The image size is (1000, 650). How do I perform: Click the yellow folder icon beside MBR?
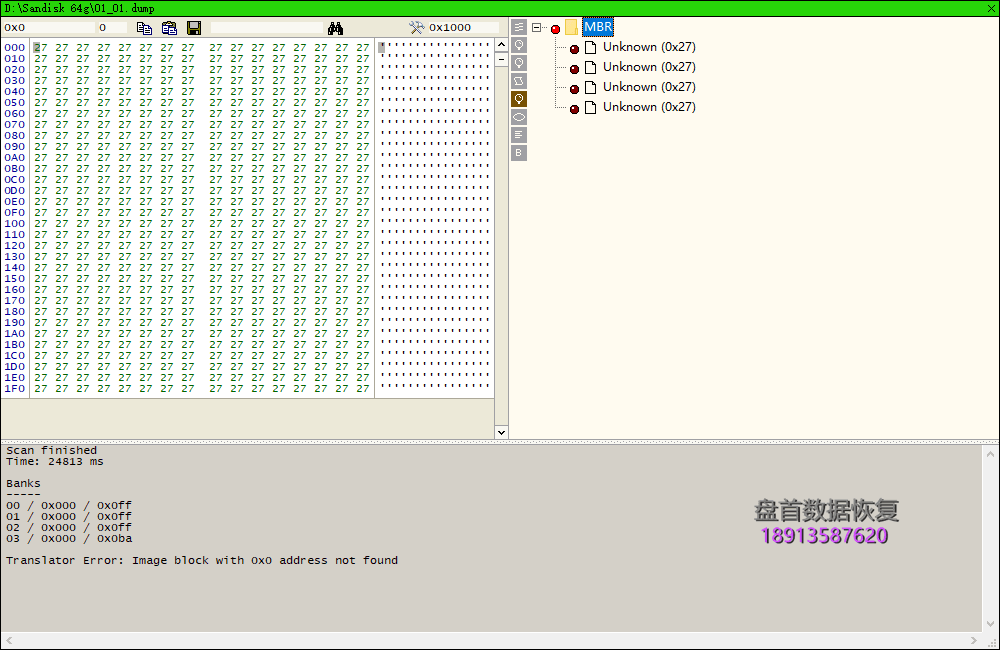571,27
